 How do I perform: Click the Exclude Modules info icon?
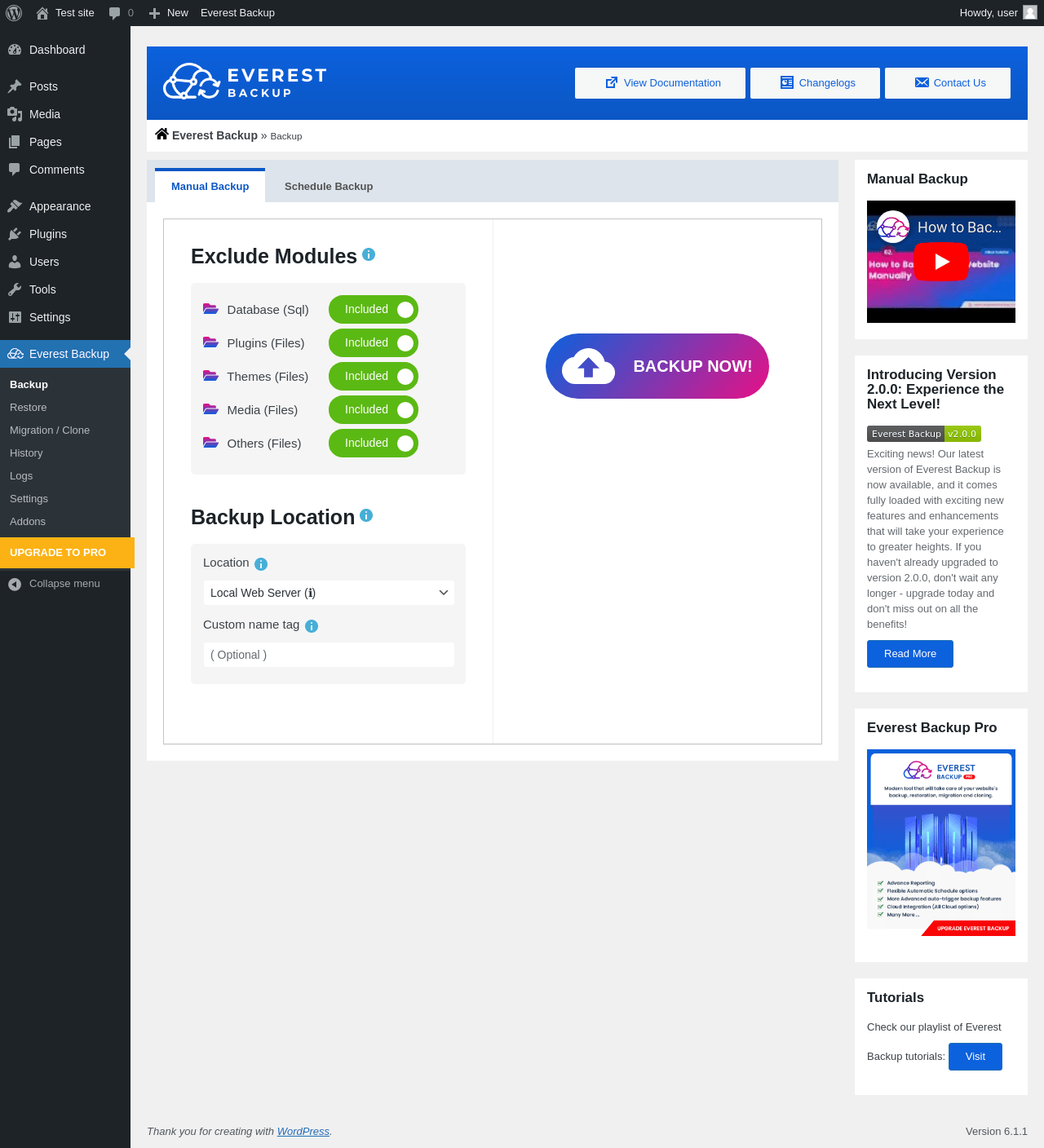click(369, 254)
